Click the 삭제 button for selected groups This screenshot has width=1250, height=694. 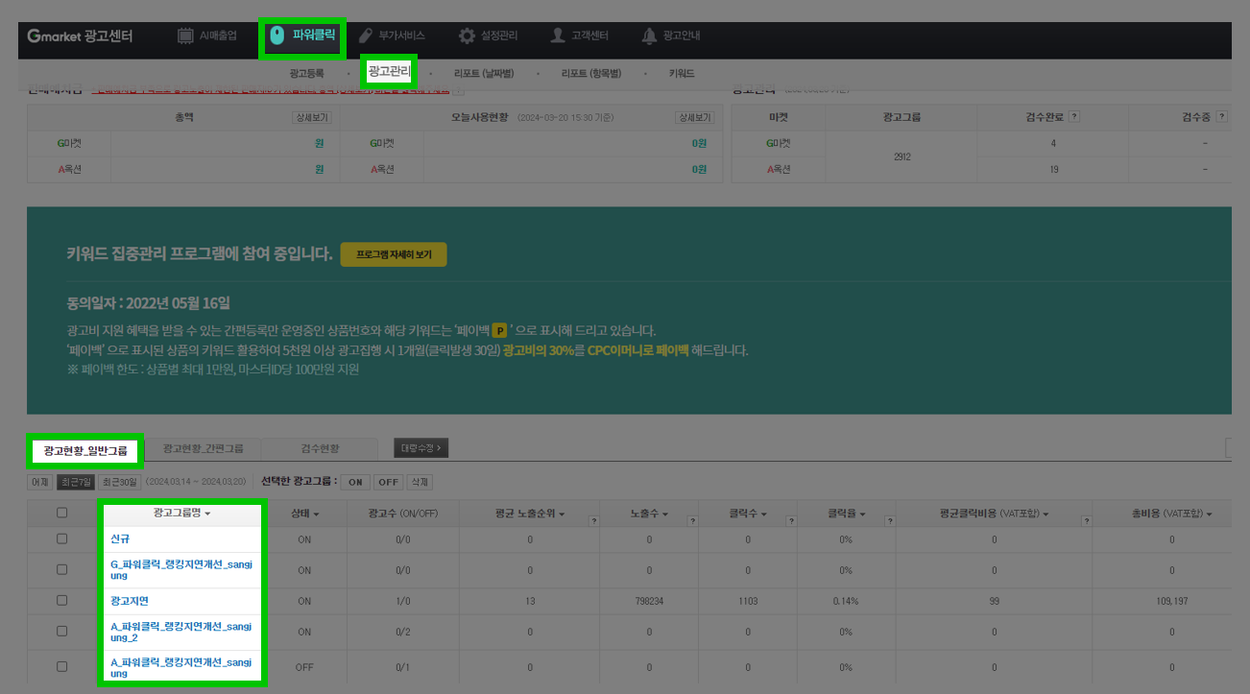click(x=420, y=482)
